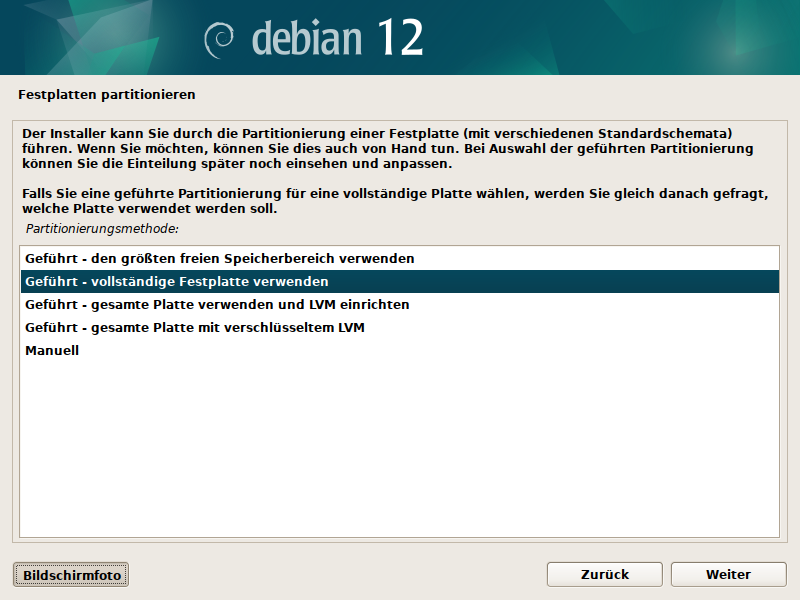This screenshot has height=600, width=800.
Task: Take a screenshot with Bildschirmfoto button
Action: coord(71,575)
